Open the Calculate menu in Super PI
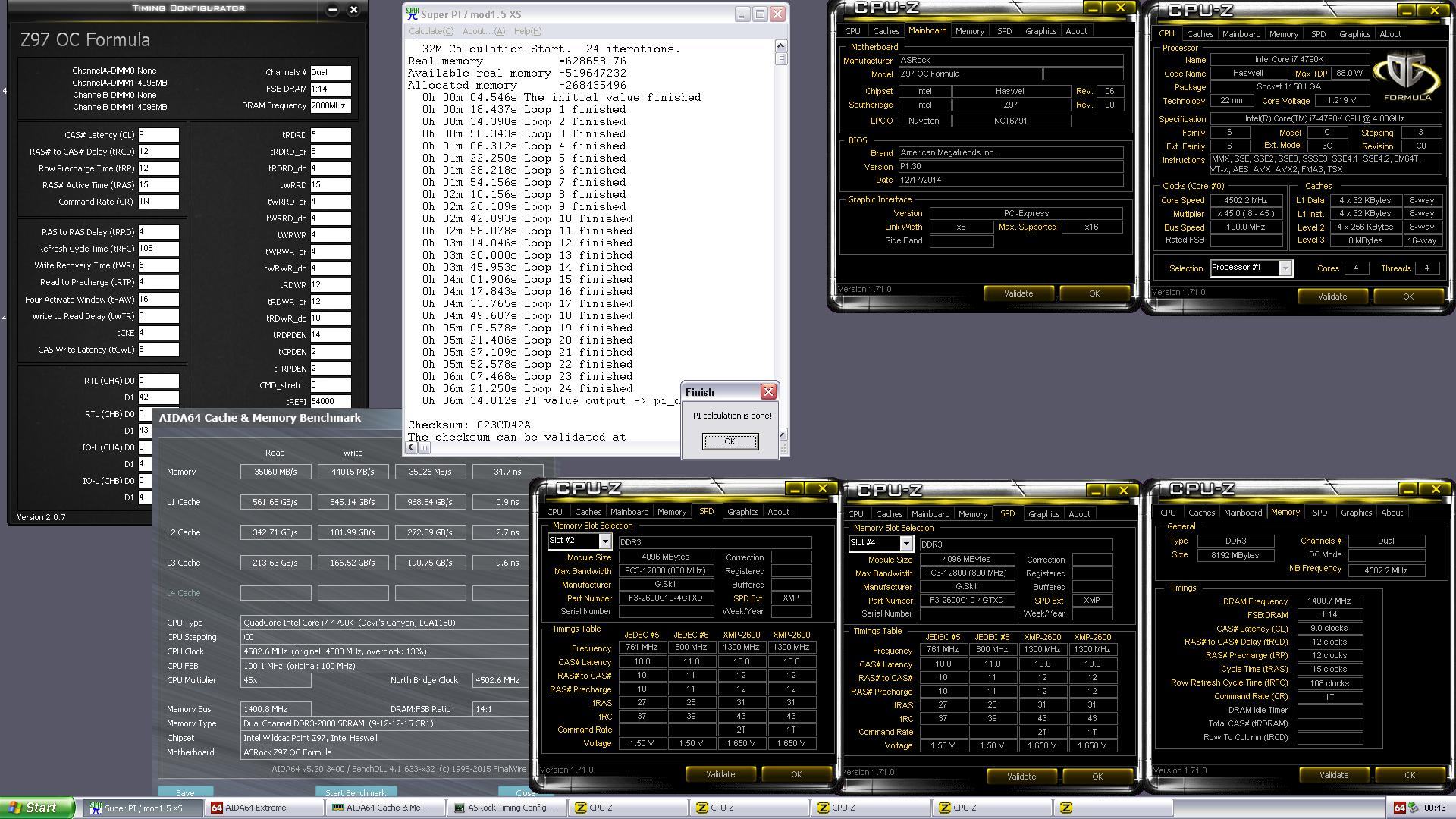1456x819 pixels. point(431,31)
